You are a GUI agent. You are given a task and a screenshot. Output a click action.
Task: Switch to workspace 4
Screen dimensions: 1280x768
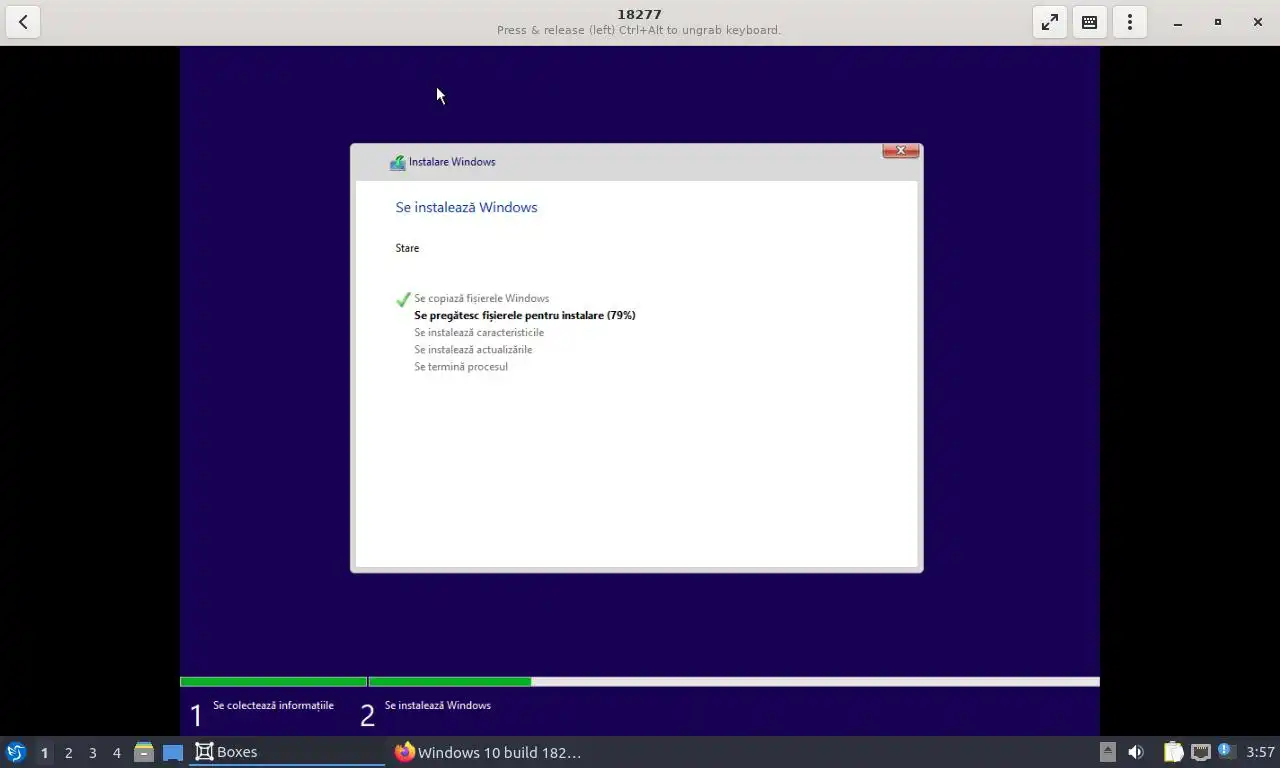pos(116,752)
